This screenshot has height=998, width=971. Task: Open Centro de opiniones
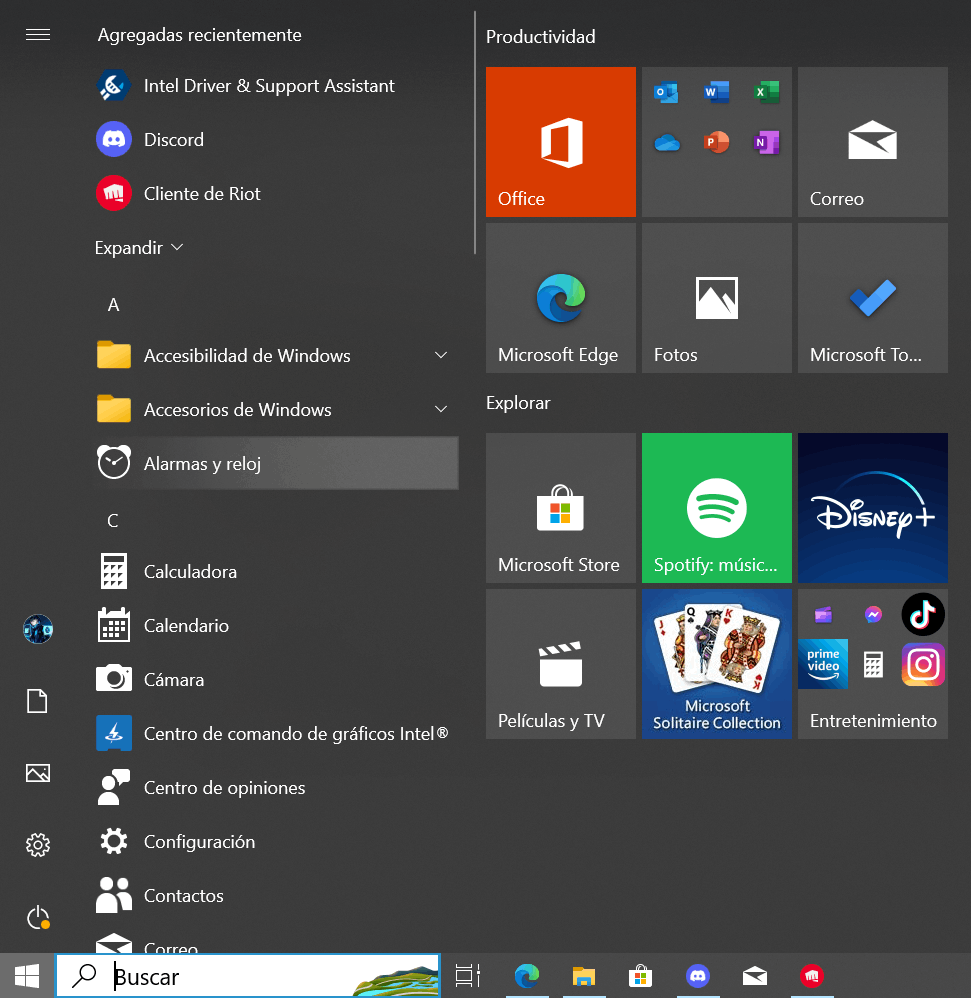(276, 787)
